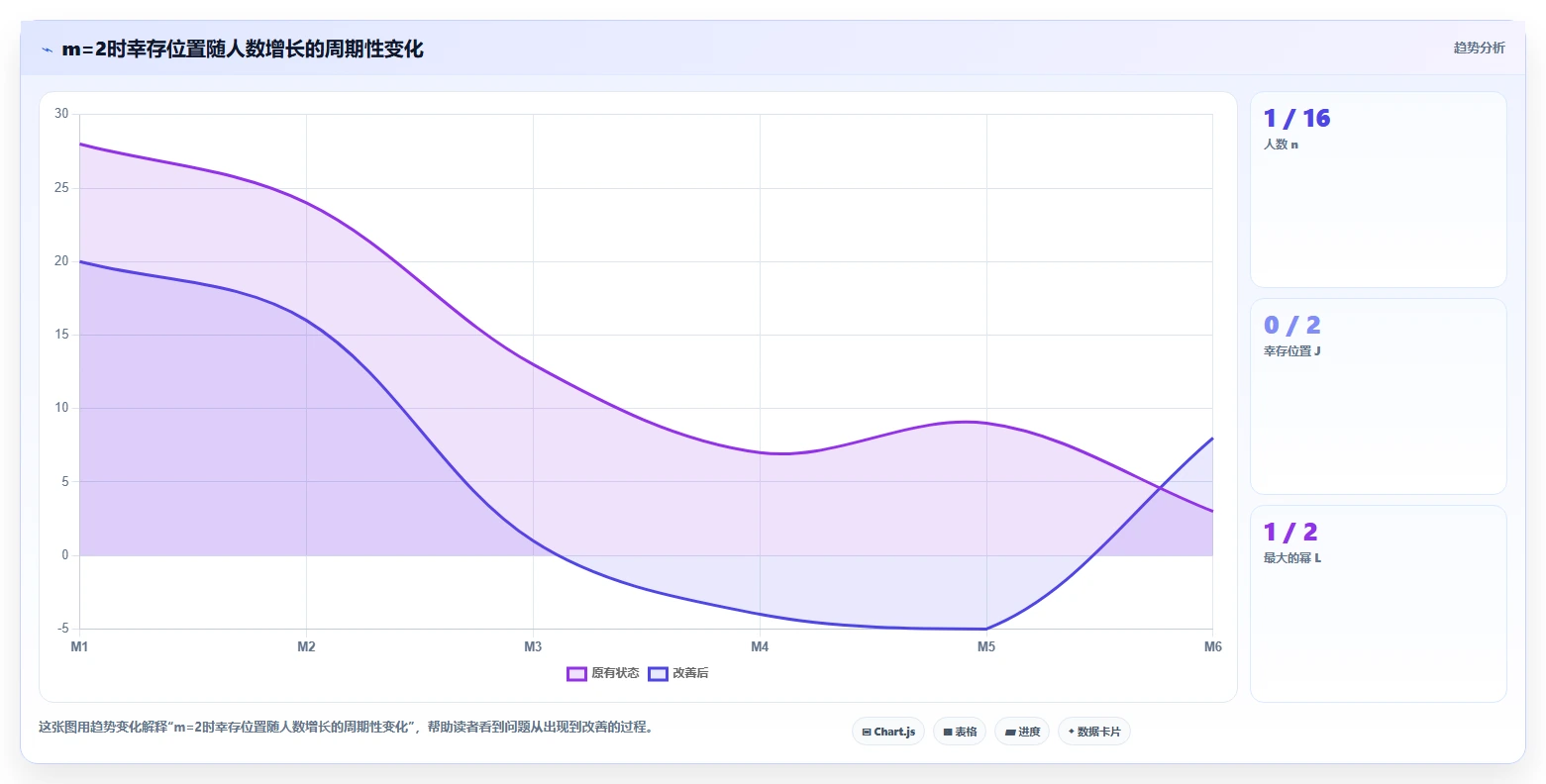Click the 表格 chip

pos(960,732)
